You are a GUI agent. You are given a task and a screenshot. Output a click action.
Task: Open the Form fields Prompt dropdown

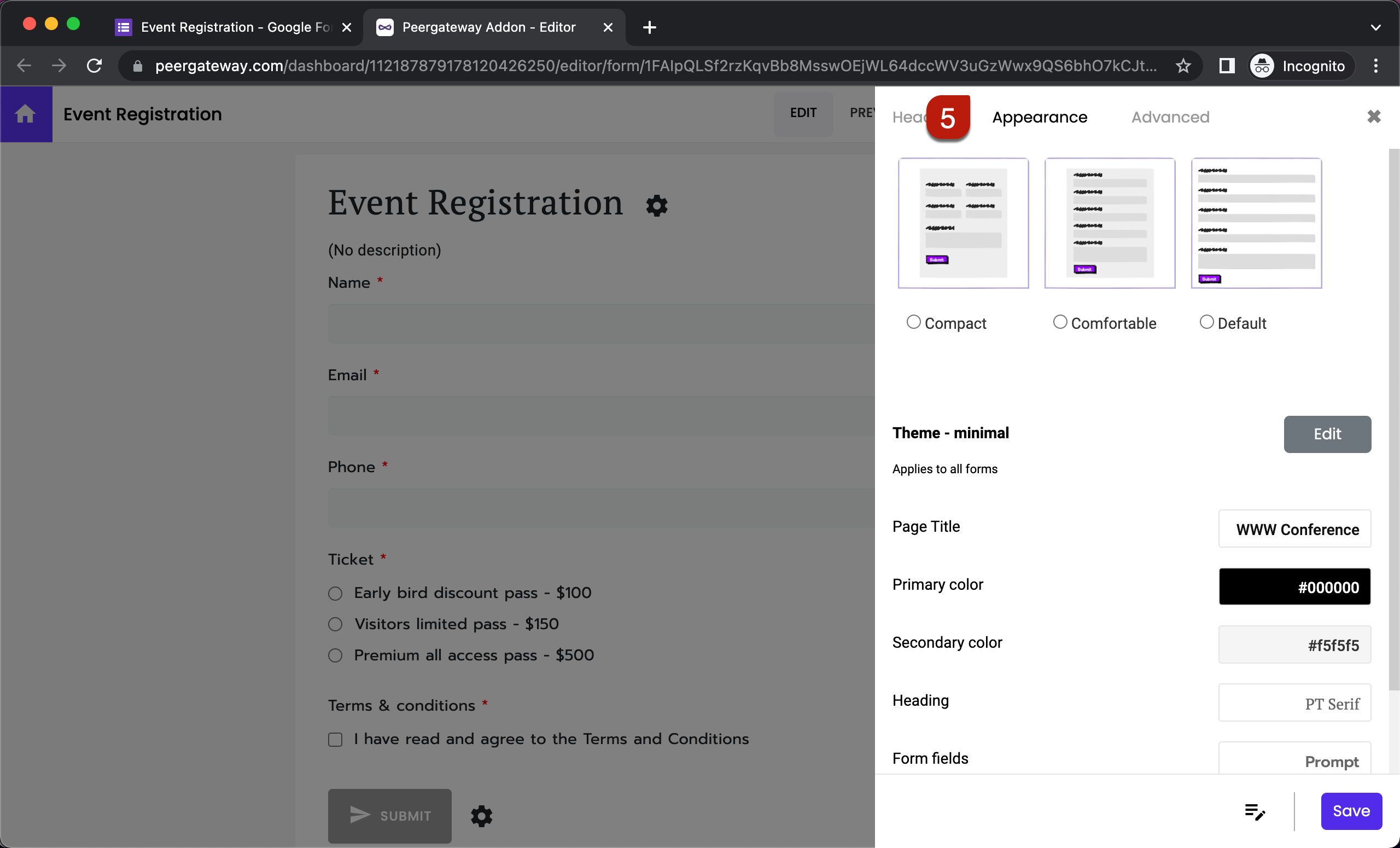[x=1294, y=762]
